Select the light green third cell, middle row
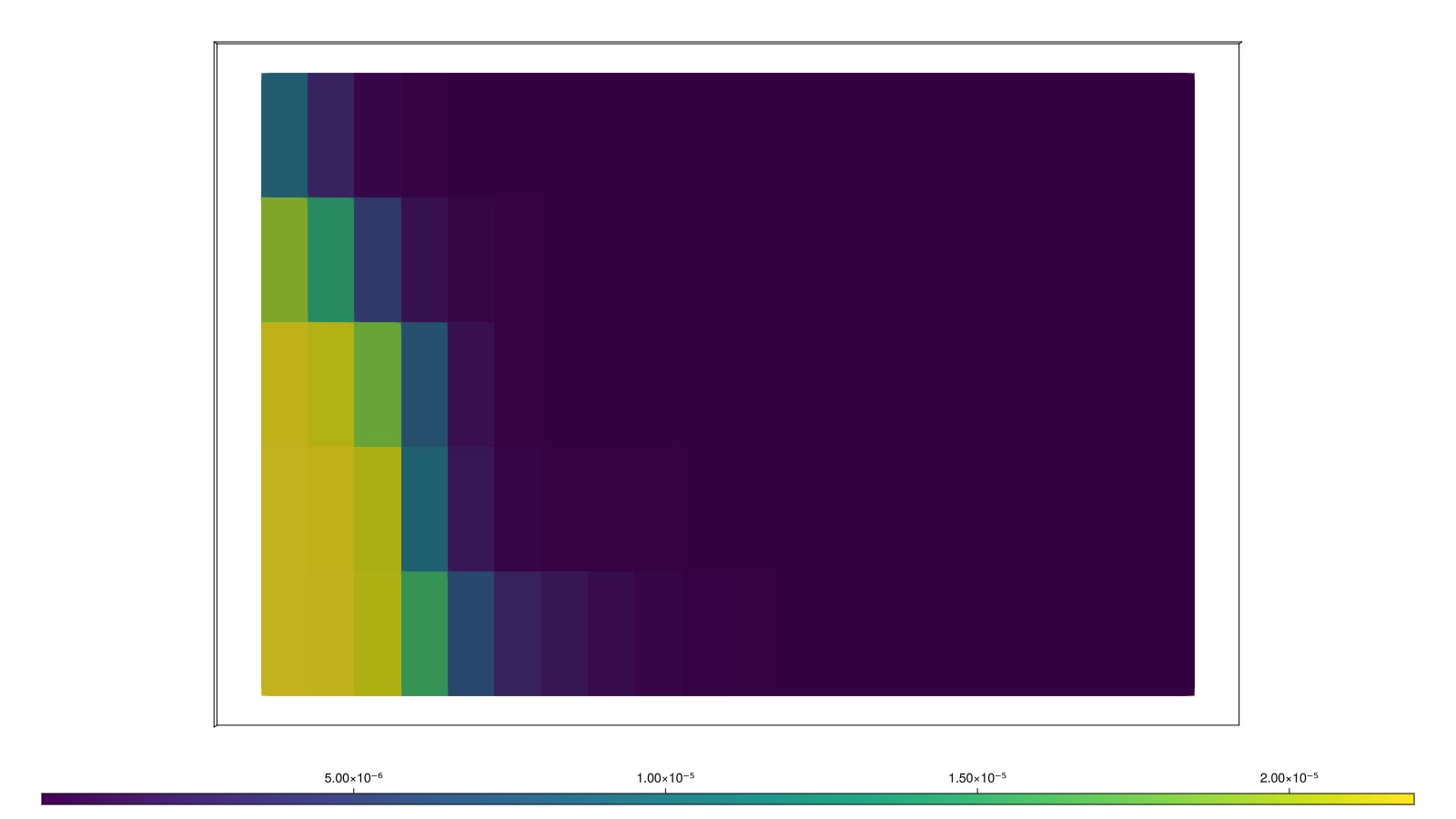Screen dimensions: 1456x819 coord(378,384)
